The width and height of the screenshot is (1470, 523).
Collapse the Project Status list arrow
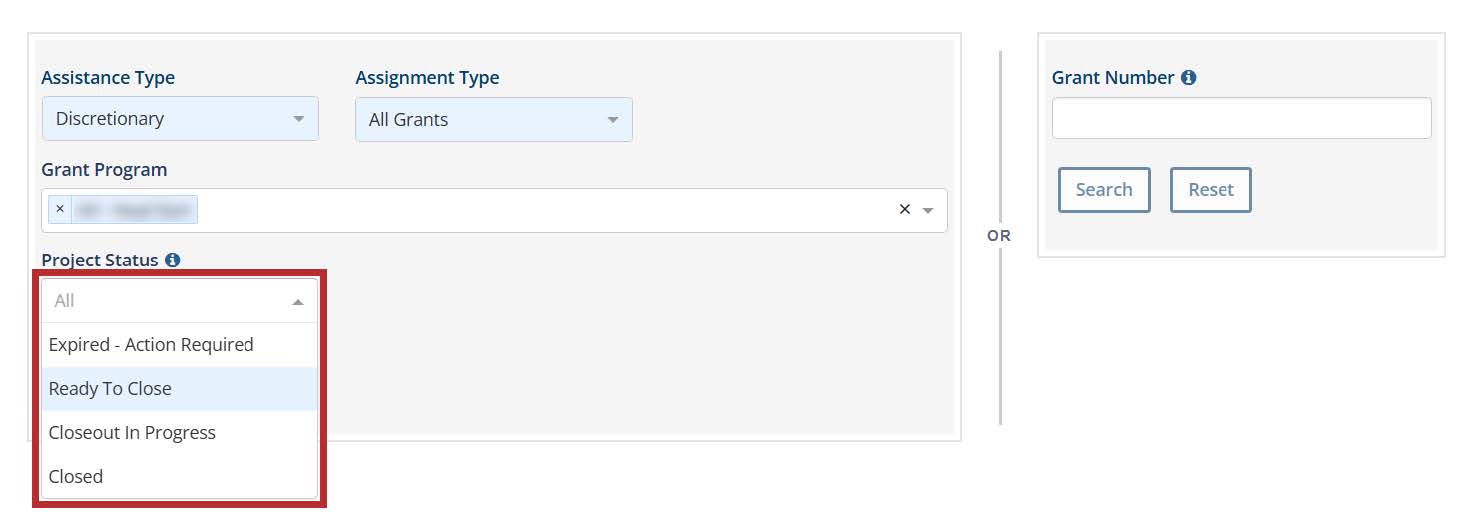[298, 301]
